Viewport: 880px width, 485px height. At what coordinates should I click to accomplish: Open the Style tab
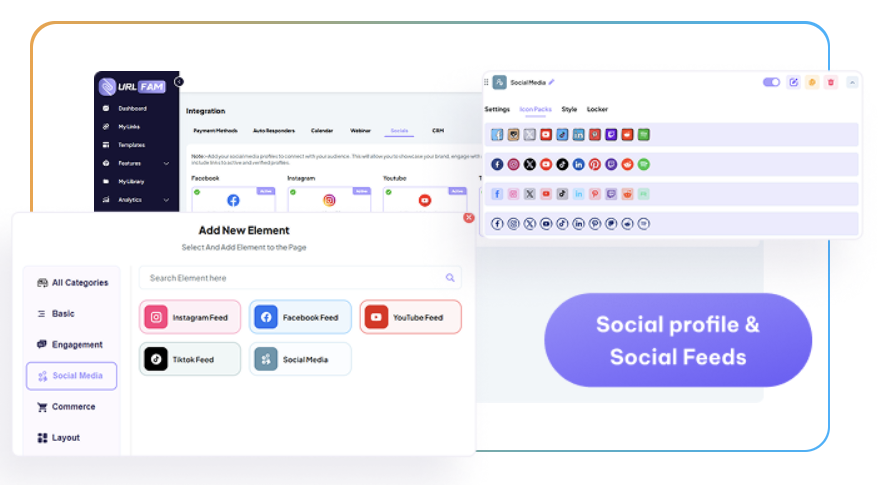click(569, 109)
